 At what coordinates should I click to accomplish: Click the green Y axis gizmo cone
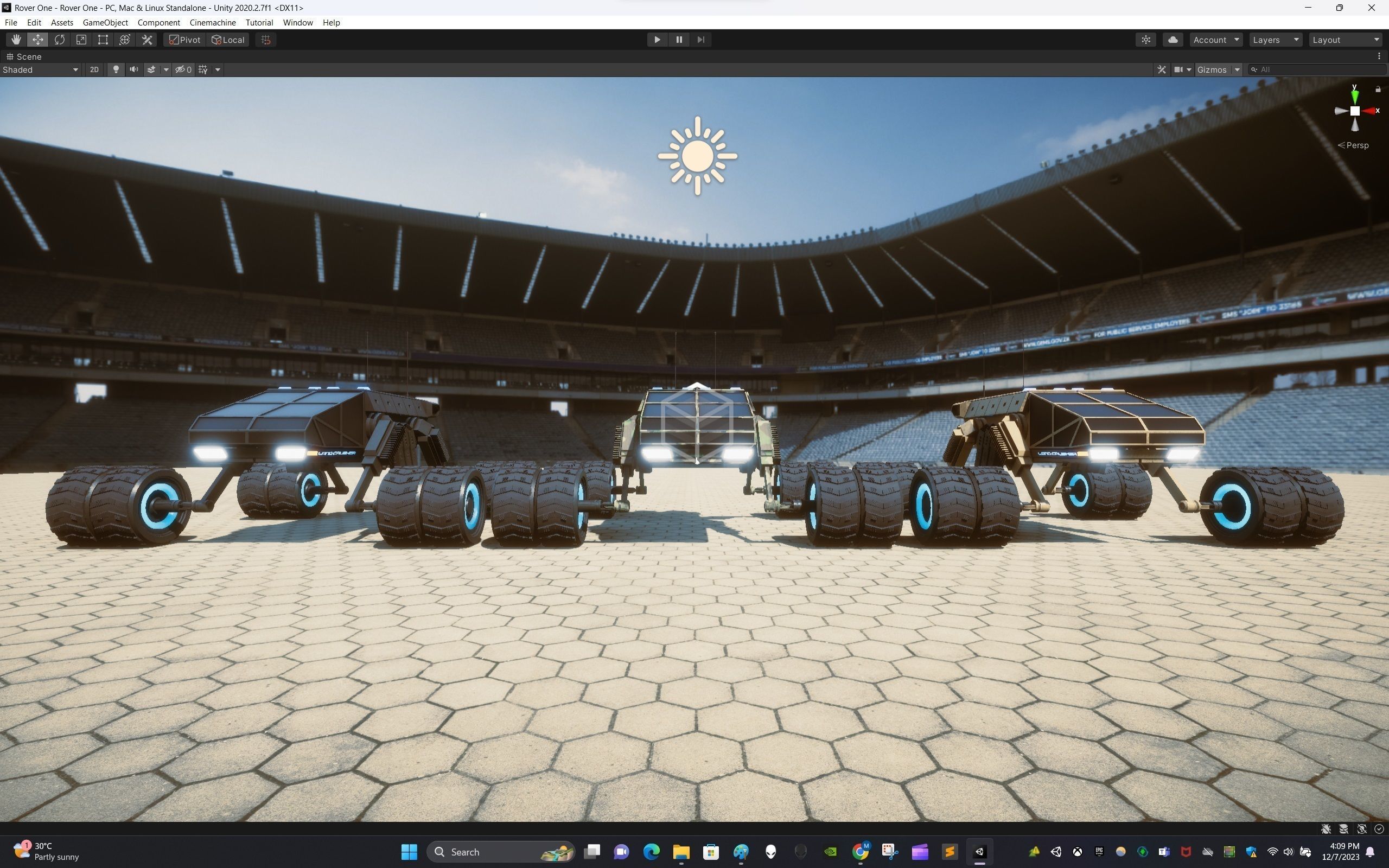(x=1355, y=97)
